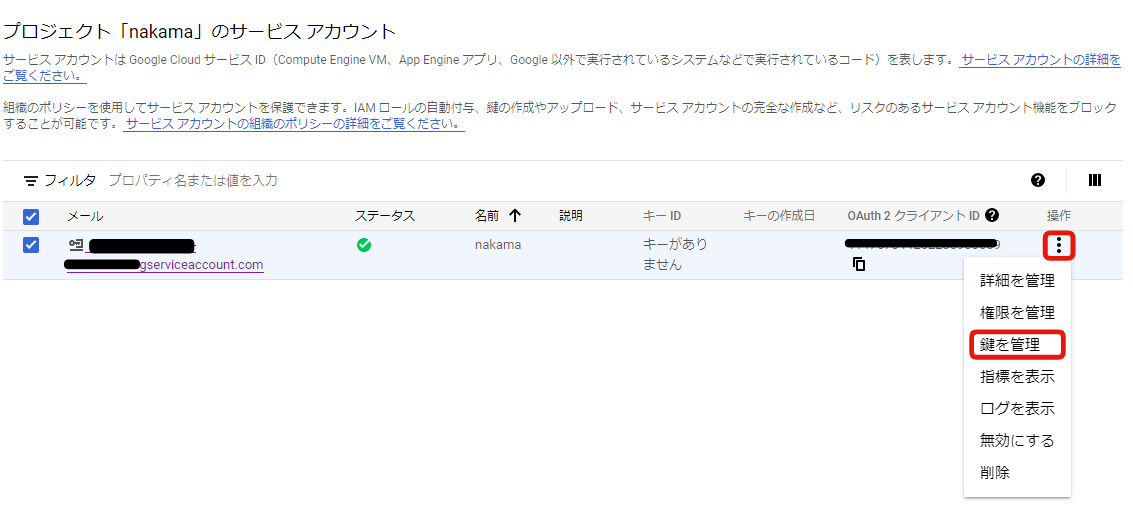Open the column display options icon
Image resolution: width=1133 pixels, height=531 pixels.
point(1094,180)
